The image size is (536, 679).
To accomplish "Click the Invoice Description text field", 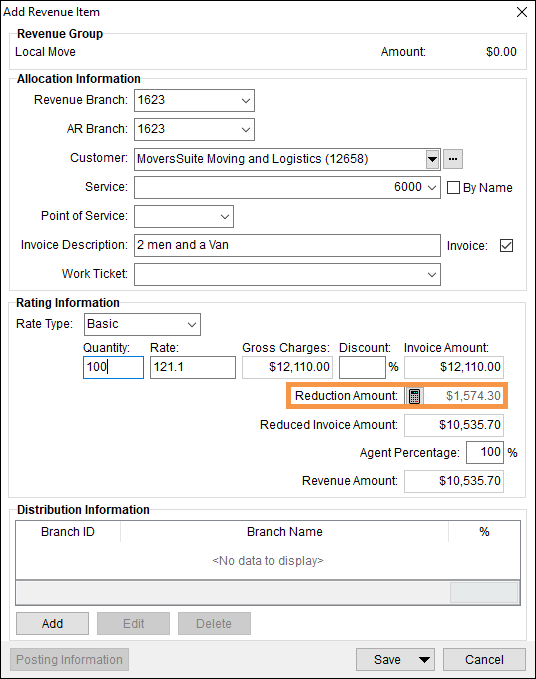I will [287, 246].
